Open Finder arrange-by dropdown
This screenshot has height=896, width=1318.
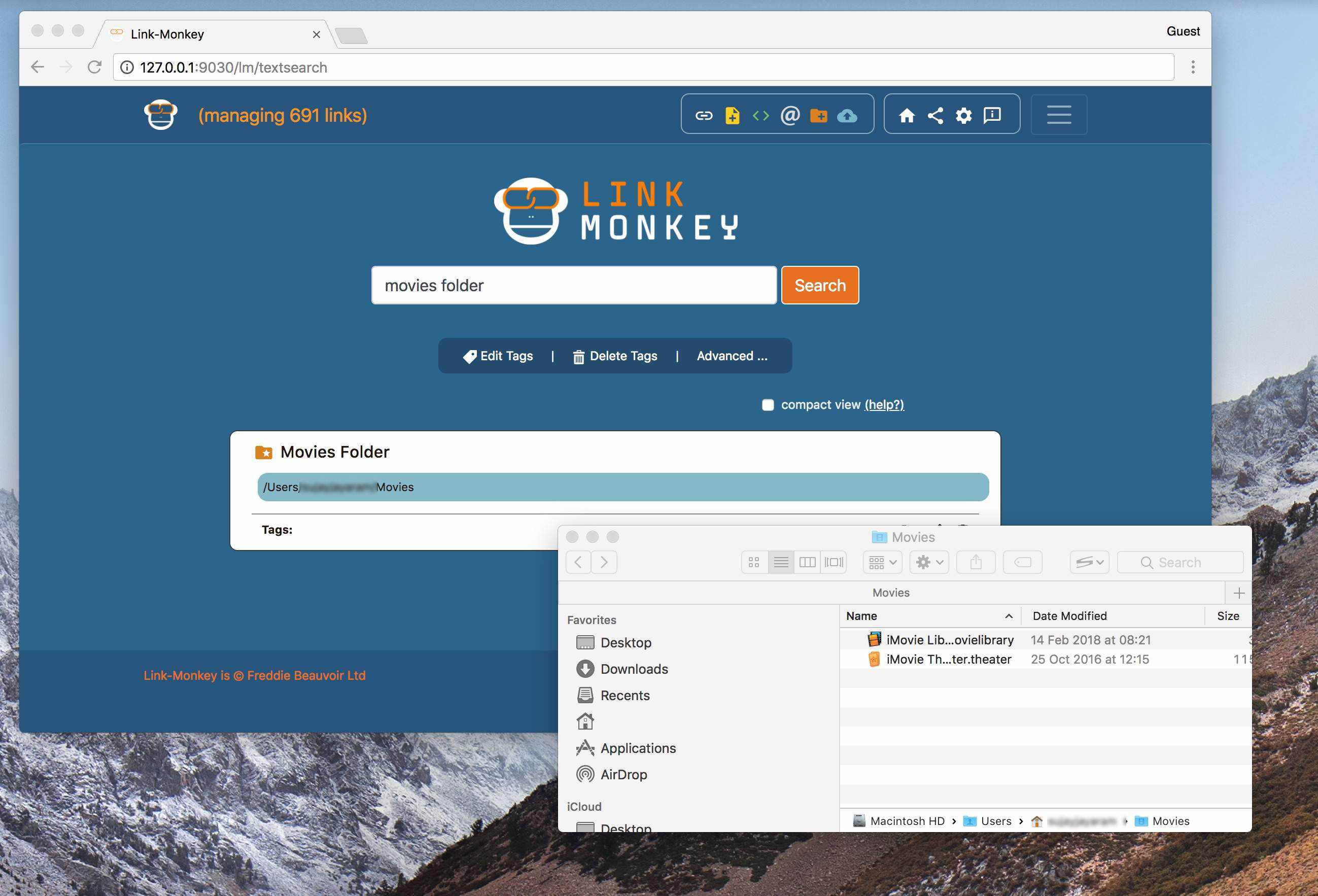[882, 562]
